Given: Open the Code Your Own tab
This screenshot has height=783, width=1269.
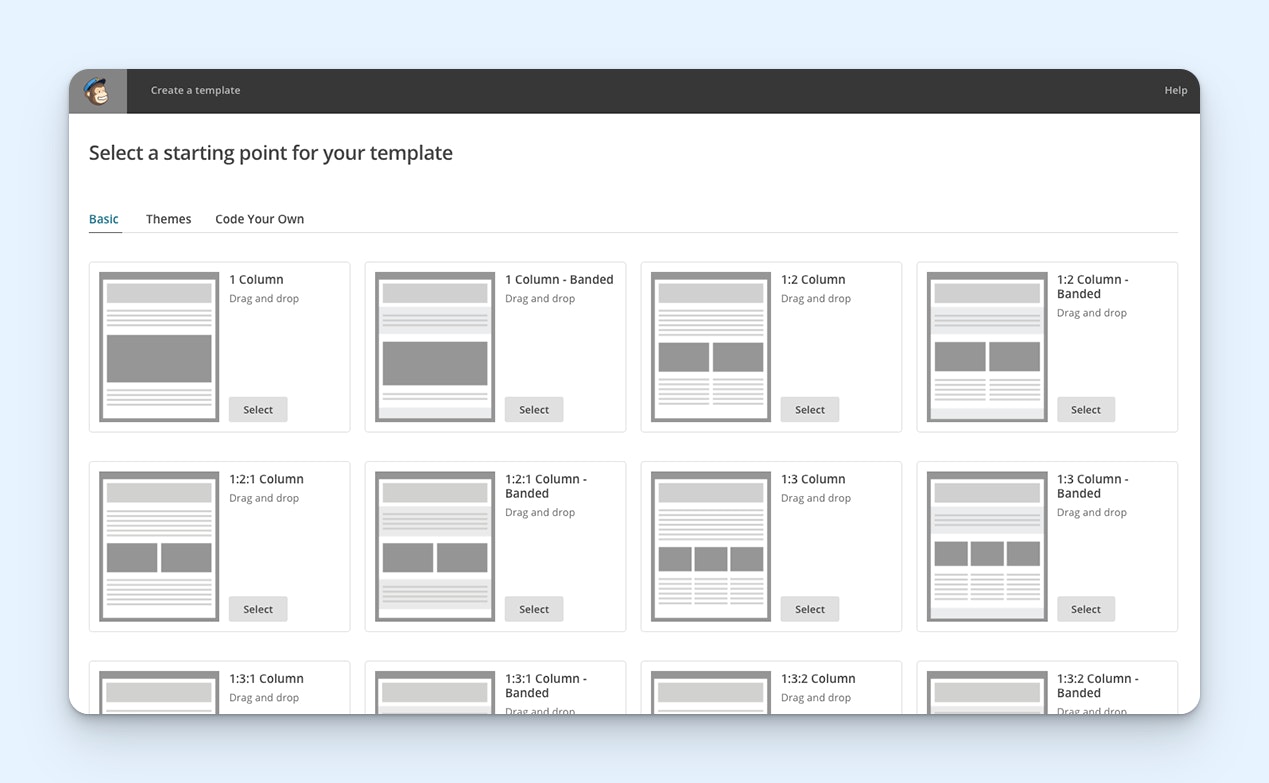Looking at the screenshot, I should tap(259, 219).
